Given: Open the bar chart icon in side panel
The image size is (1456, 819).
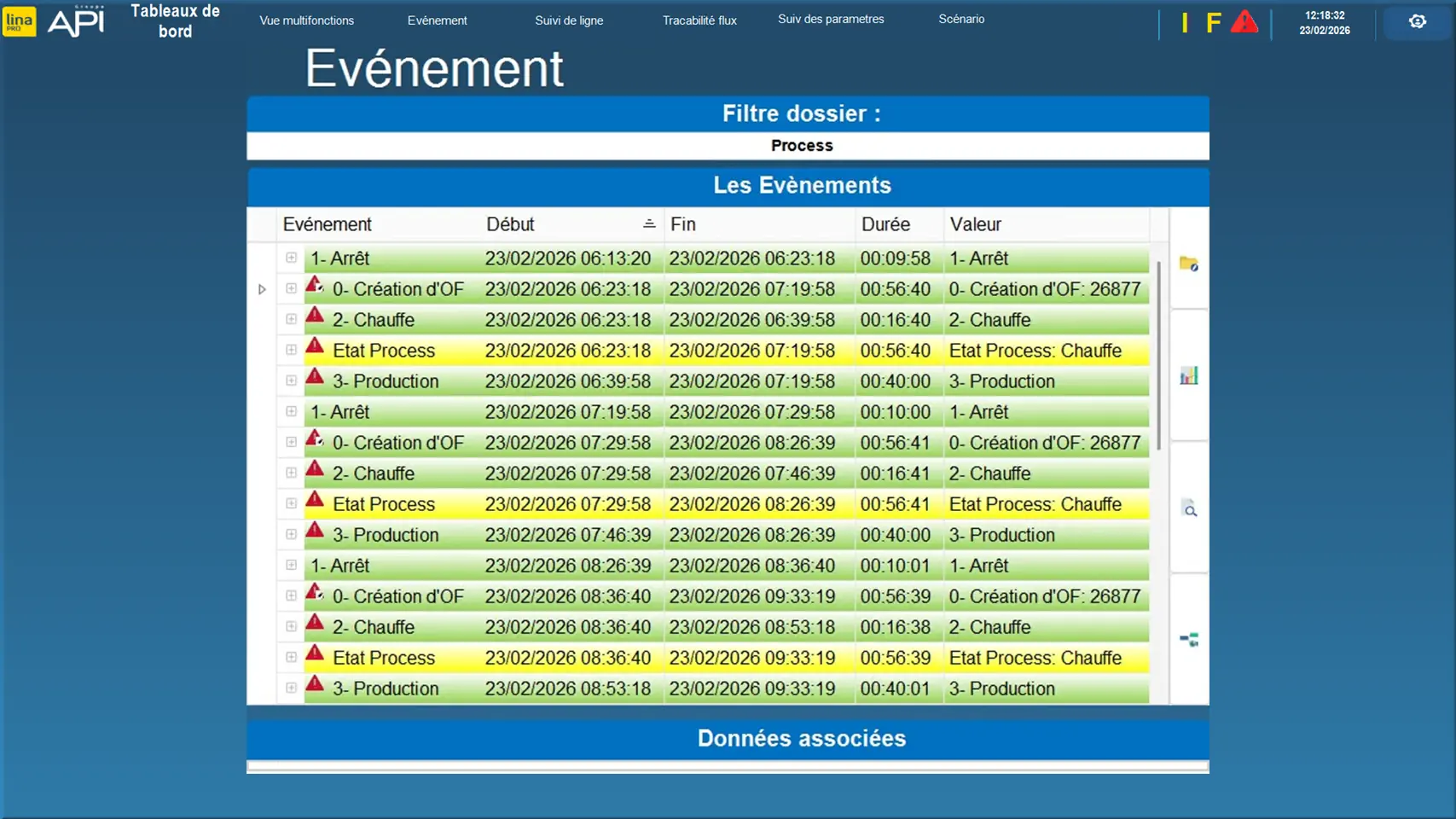Looking at the screenshot, I should click(x=1188, y=376).
